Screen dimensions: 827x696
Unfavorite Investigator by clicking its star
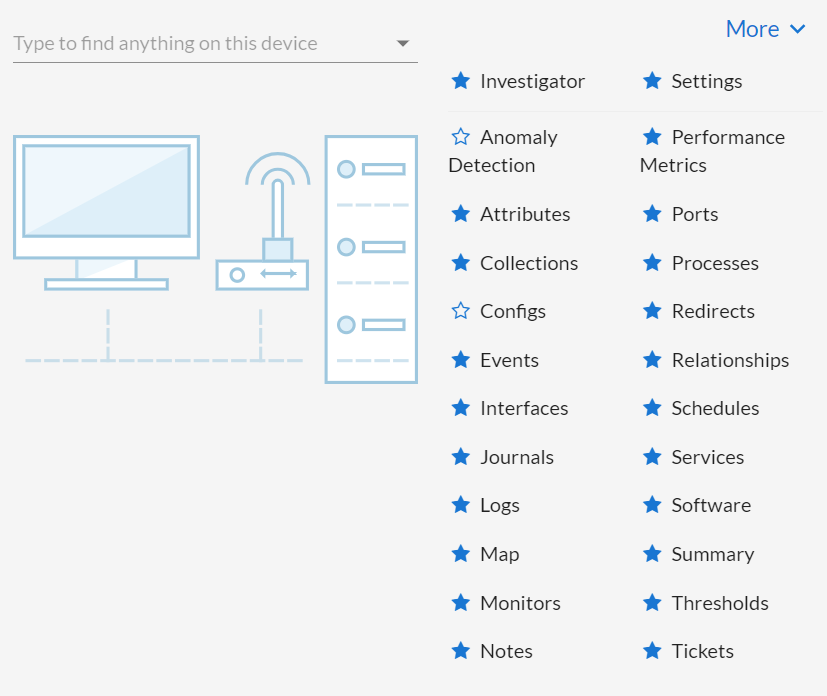coord(460,81)
